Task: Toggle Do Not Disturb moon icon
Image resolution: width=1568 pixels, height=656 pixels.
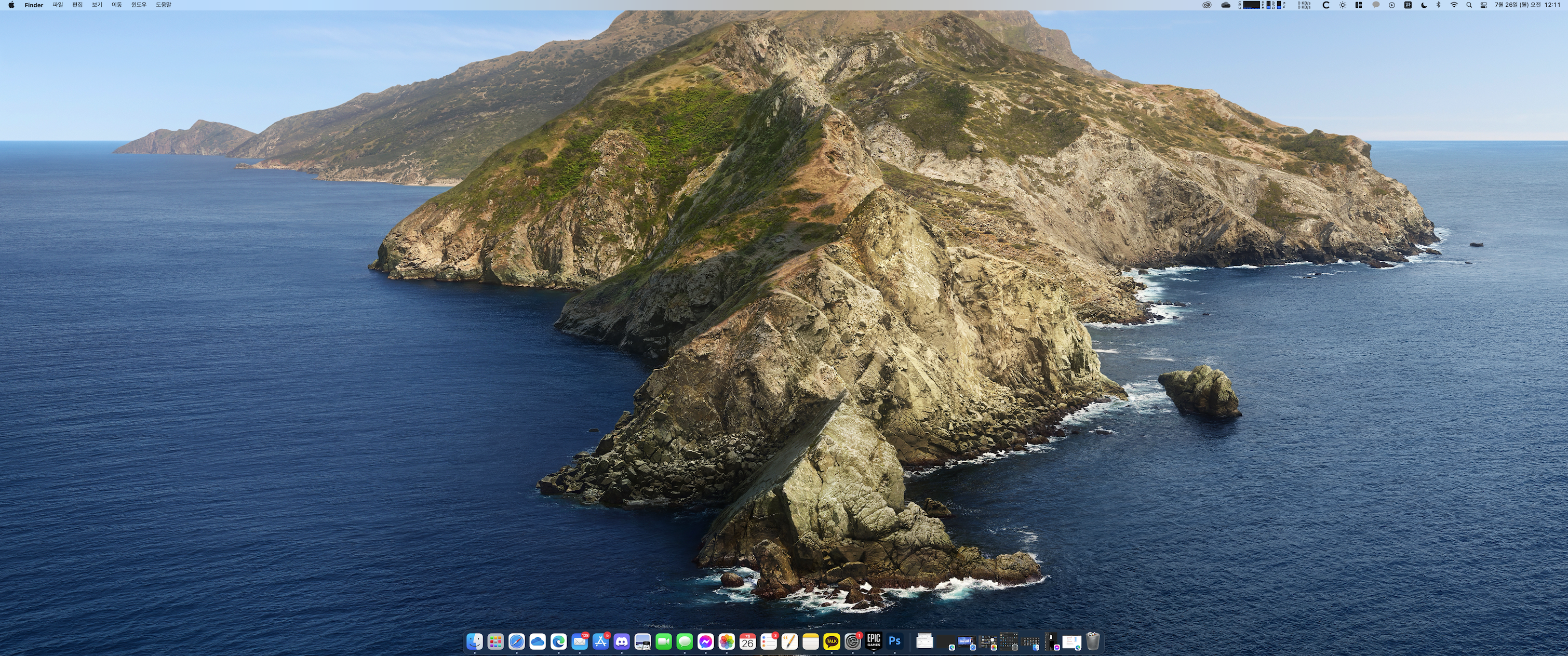Action: [1423, 5]
